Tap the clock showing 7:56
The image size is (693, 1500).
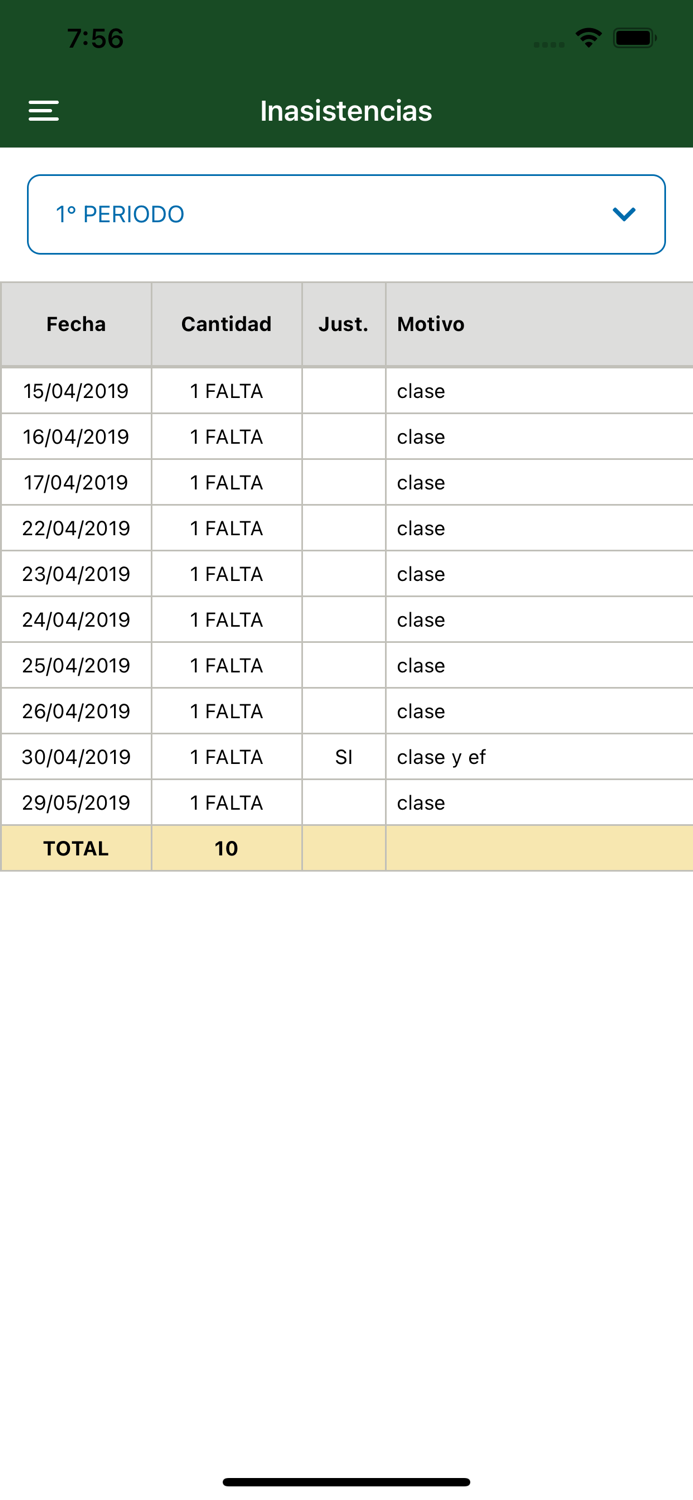point(96,38)
